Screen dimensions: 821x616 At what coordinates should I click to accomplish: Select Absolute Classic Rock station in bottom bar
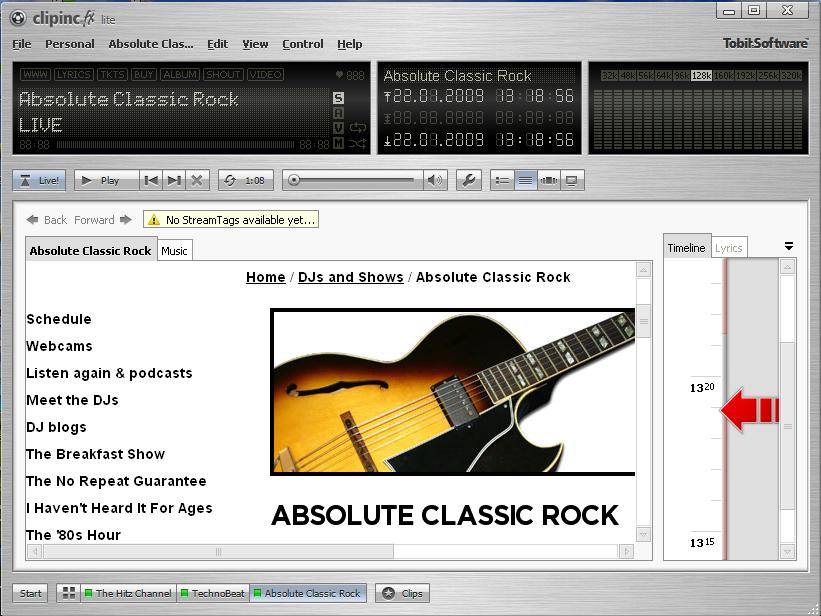308,593
